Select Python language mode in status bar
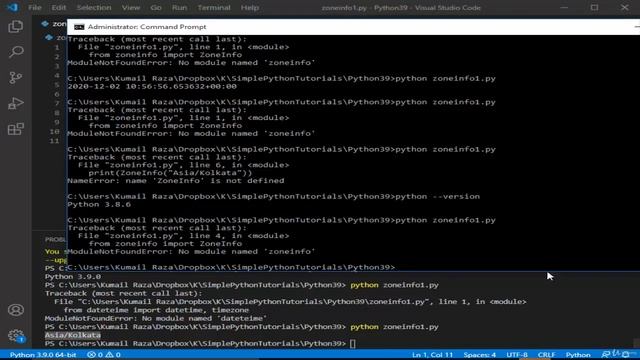Screen dimensions: 640x360 coord(578,355)
